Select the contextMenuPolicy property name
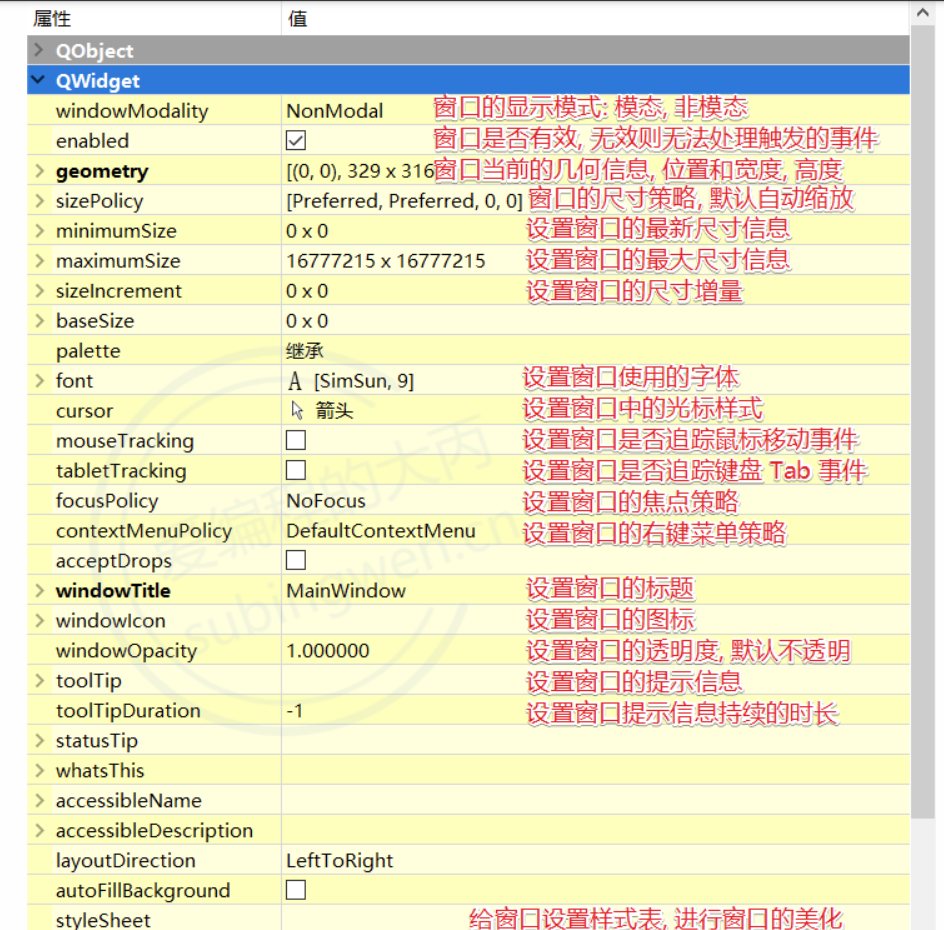944x930 pixels. click(x=144, y=531)
